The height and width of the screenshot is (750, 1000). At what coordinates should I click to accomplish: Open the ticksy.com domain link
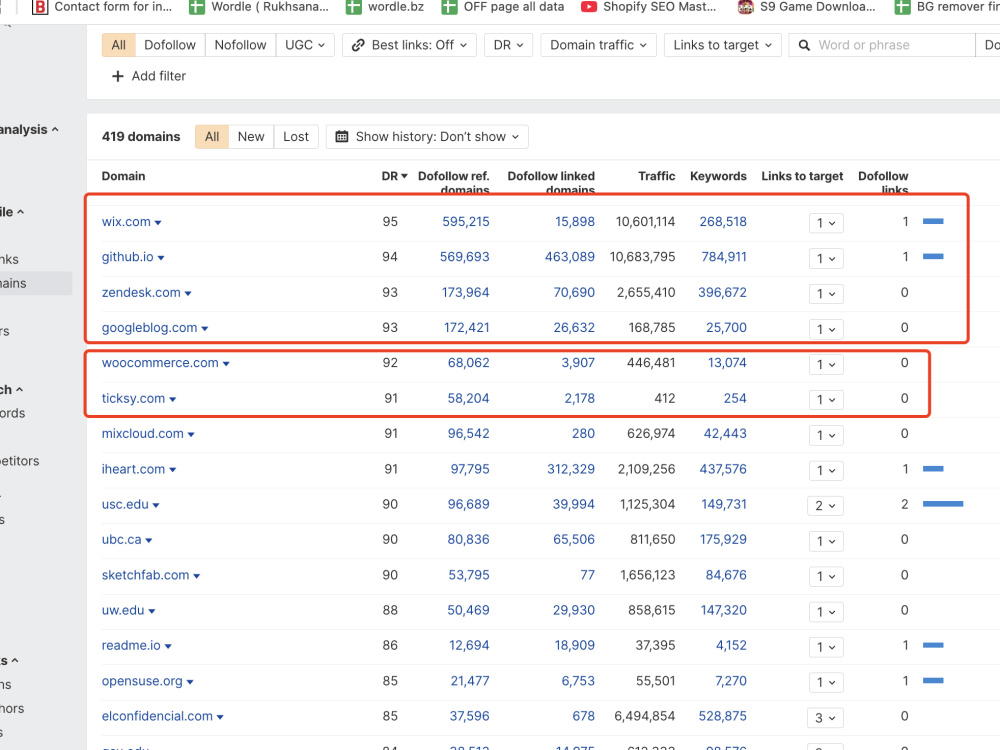(x=133, y=398)
